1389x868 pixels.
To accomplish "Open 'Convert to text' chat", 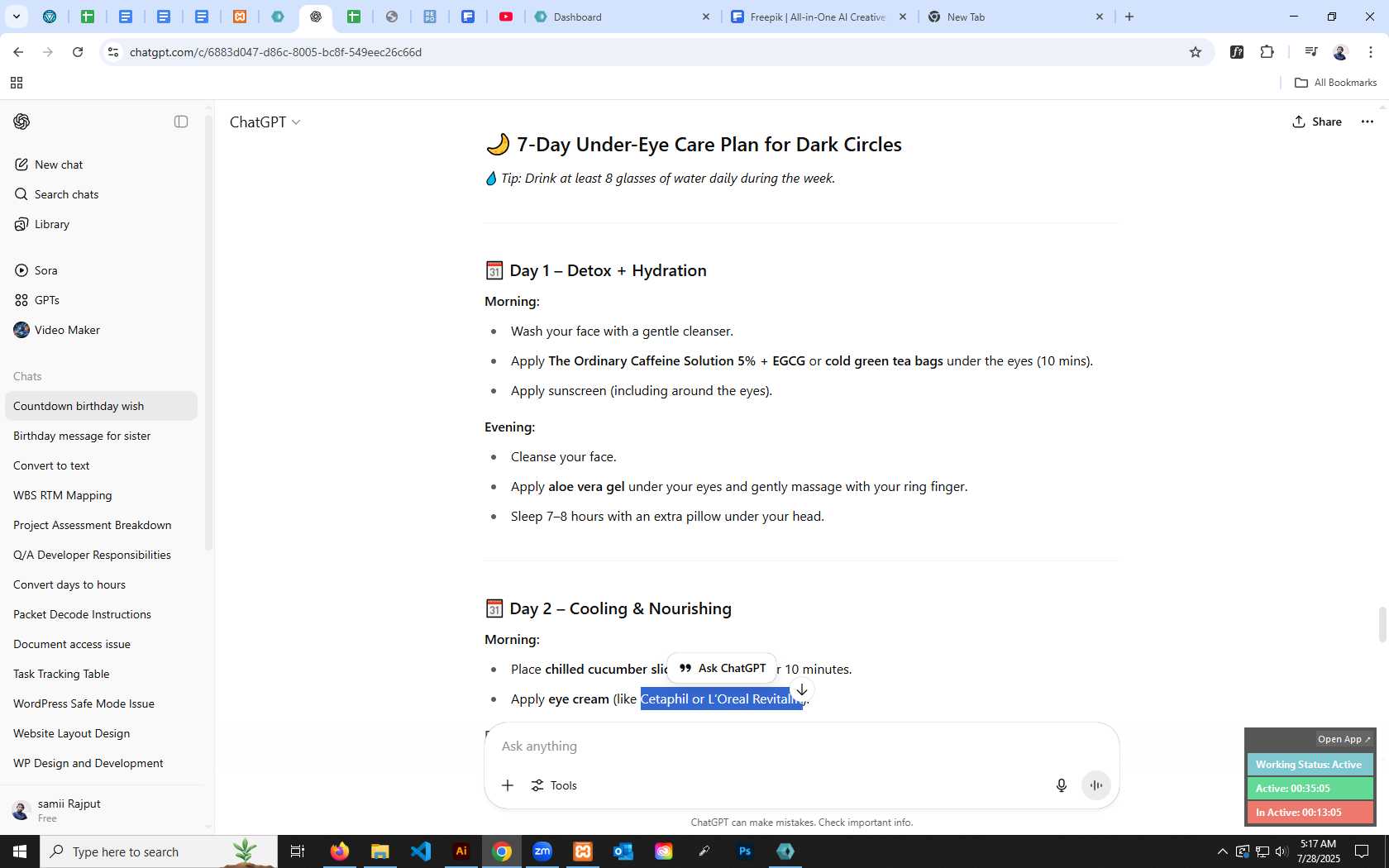I will coord(101,465).
